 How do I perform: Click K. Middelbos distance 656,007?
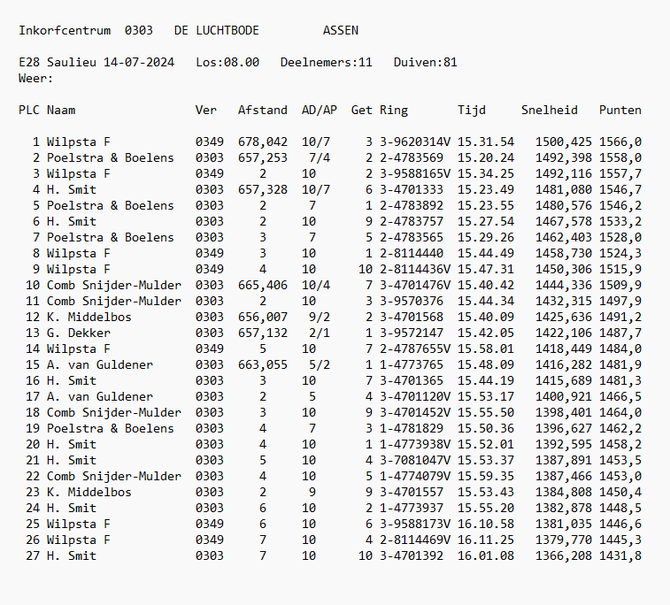coord(262,317)
